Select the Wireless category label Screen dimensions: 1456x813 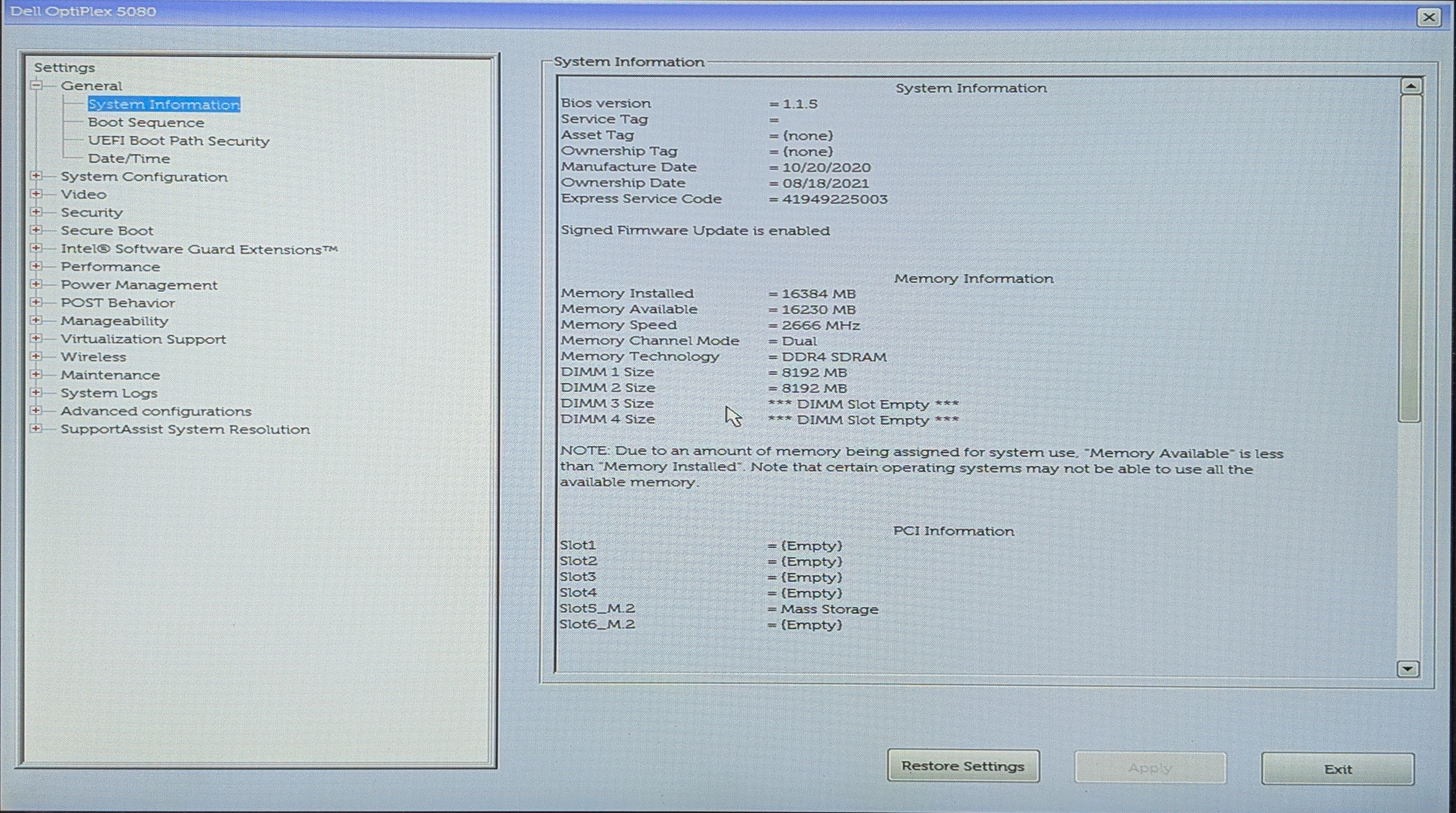point(93,357)
